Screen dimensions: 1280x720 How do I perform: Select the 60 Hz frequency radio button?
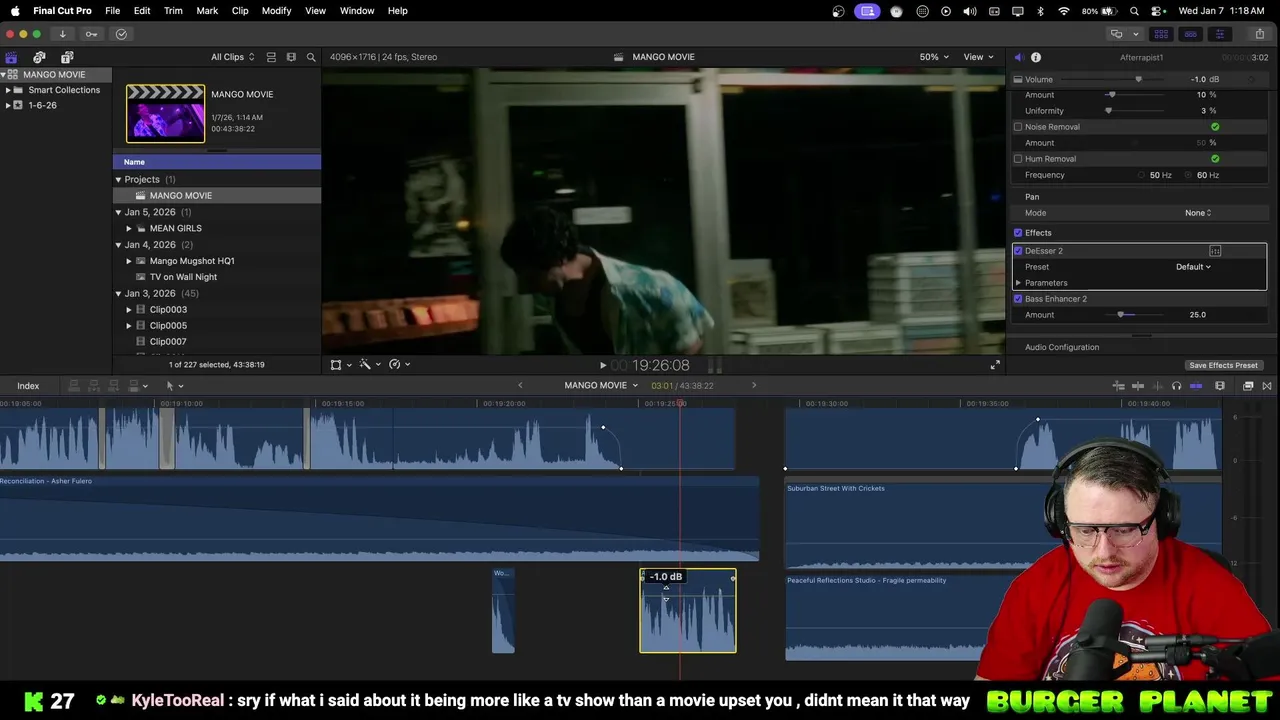coord(1189,175)
